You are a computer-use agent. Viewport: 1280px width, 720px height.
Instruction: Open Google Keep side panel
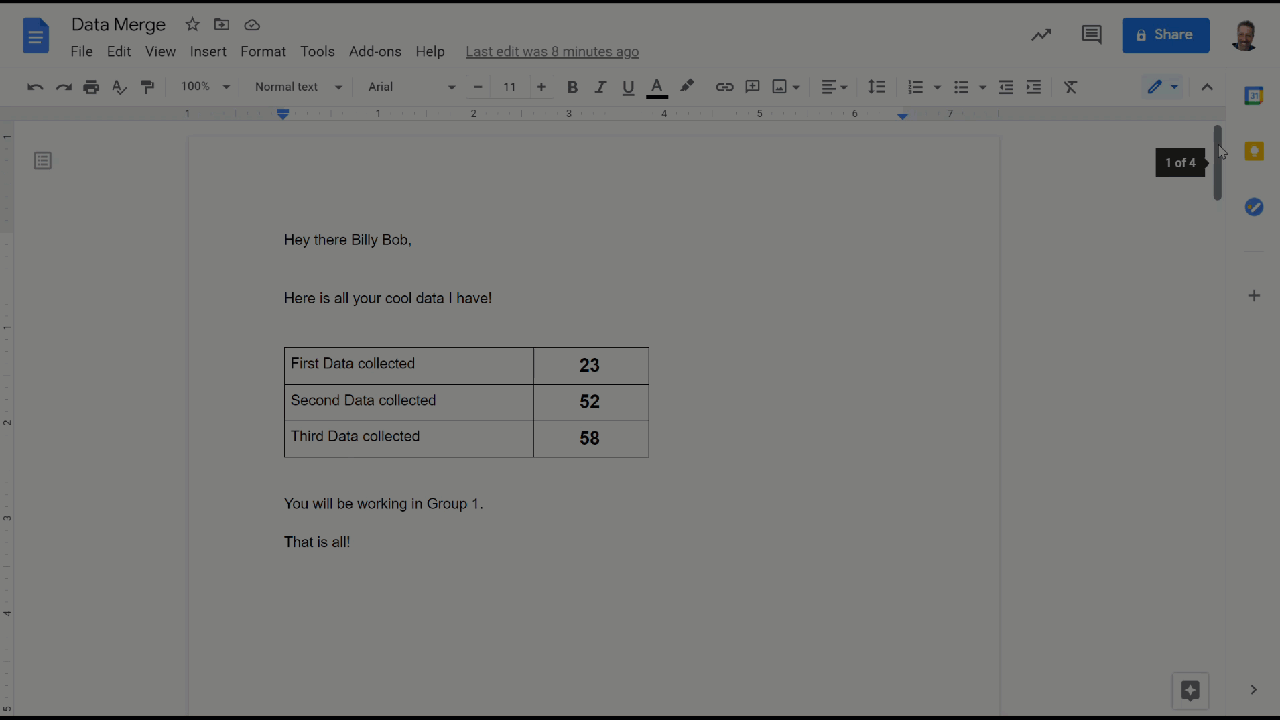tap(1254, 151)
